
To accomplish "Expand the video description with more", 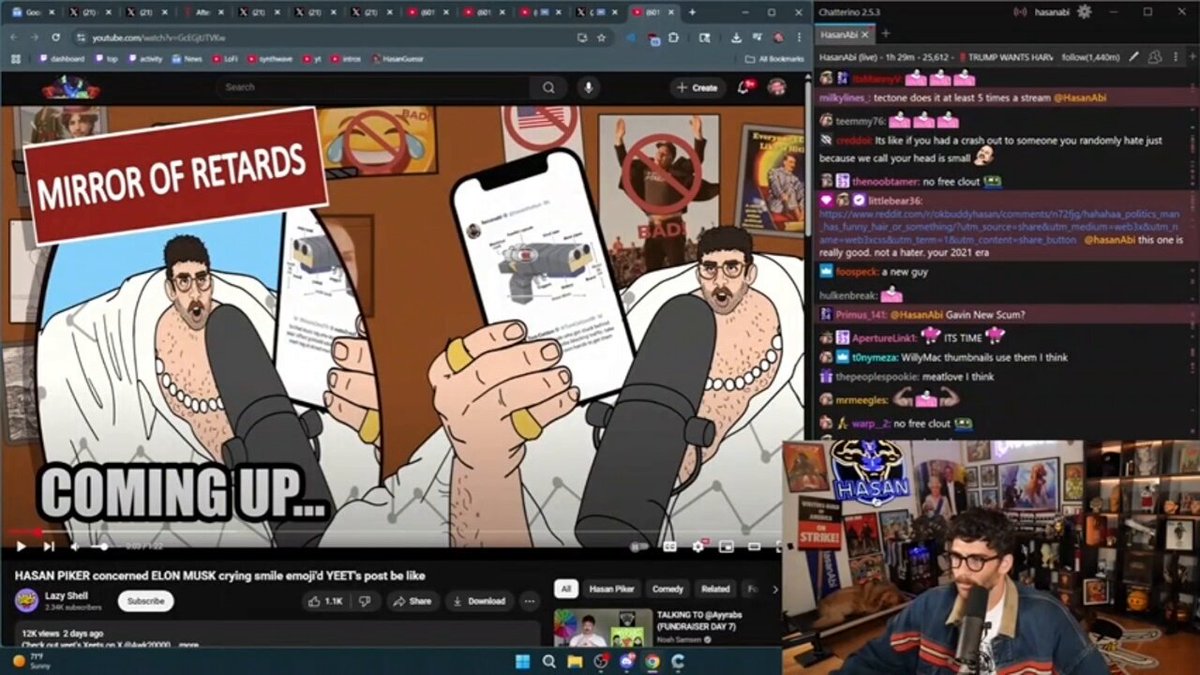I will tap(189, 646).
